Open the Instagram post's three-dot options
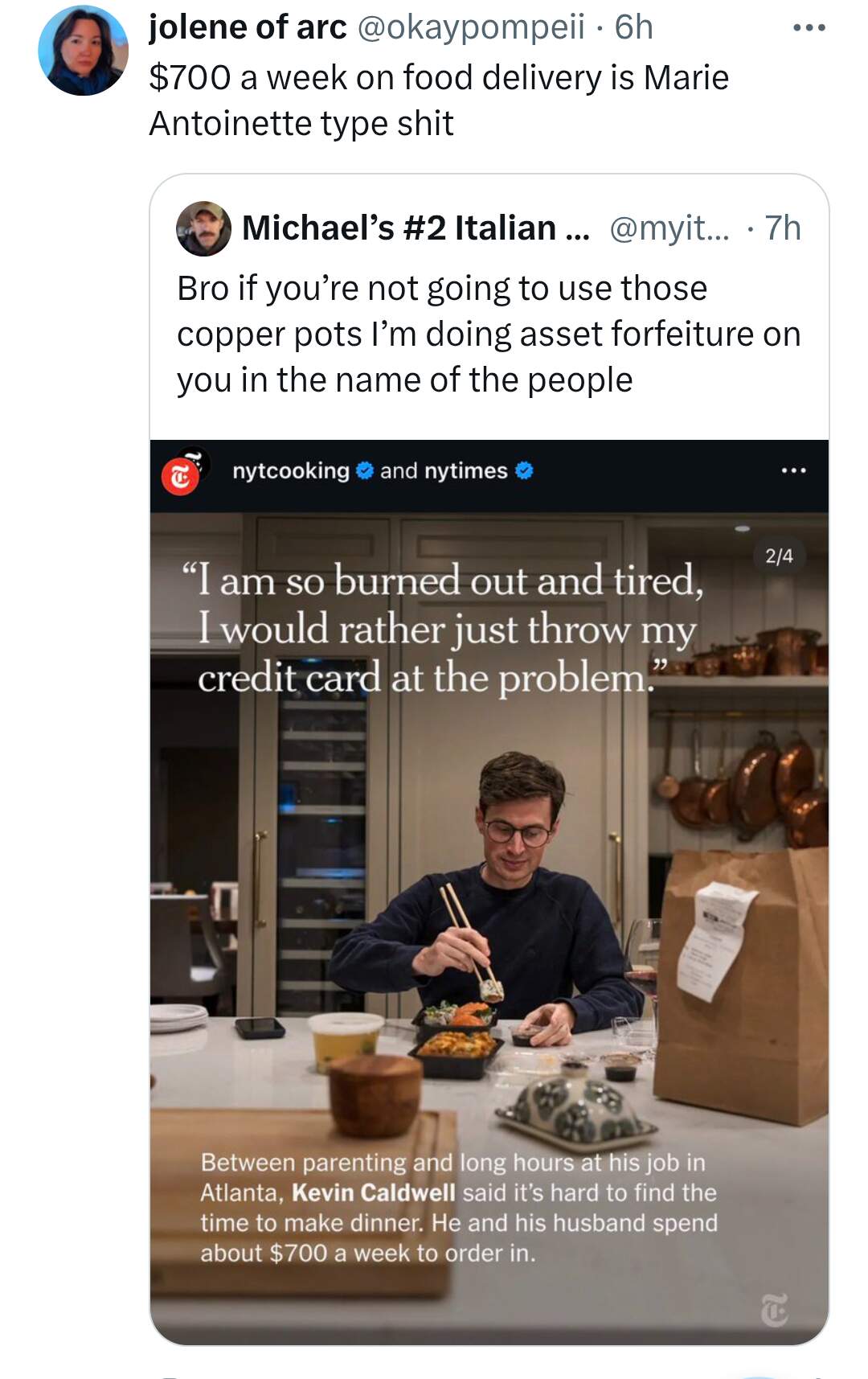 tap(793, 470)
